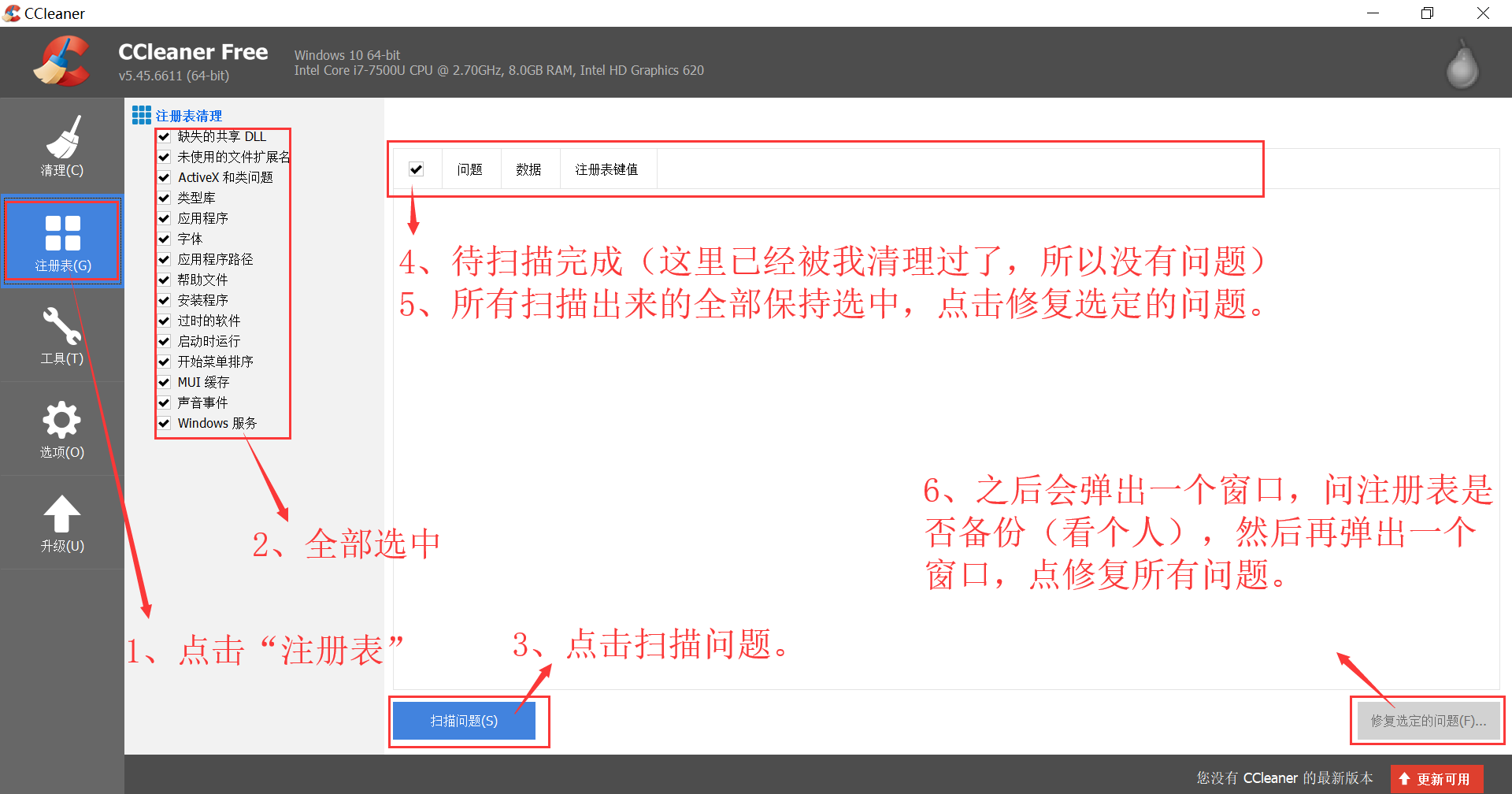Click the Intel Core i7-7500U hardware info line
Image resolution: width=1512 pixels, height=794 pixels.
[499, 71]
